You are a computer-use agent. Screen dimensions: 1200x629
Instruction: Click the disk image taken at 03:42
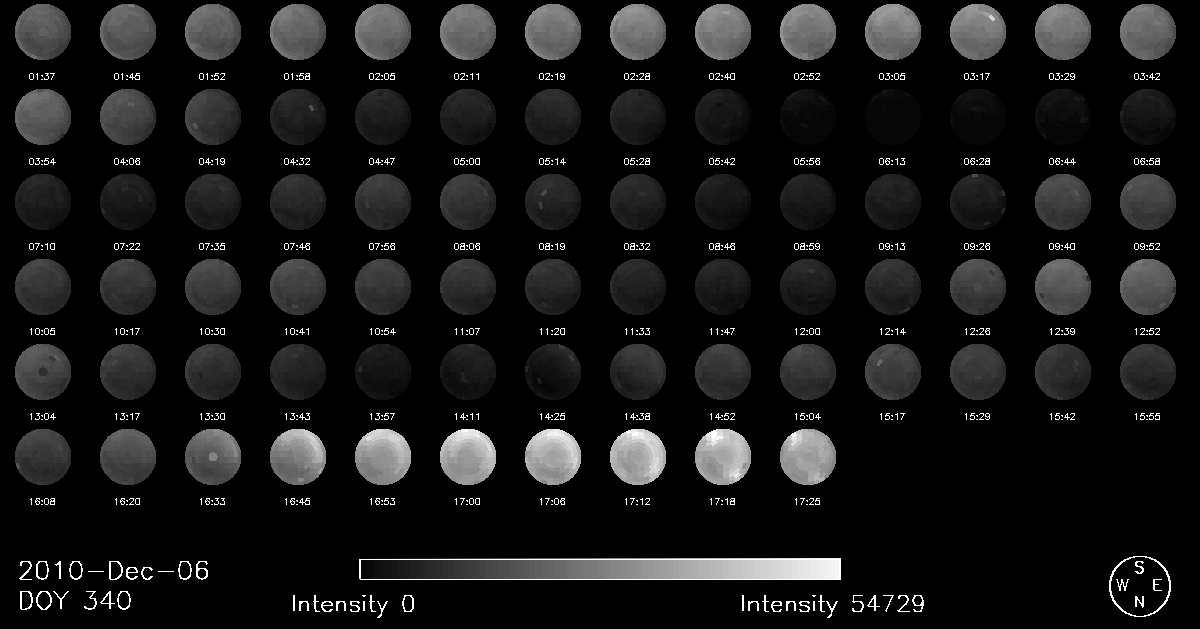coord(1148,31)
